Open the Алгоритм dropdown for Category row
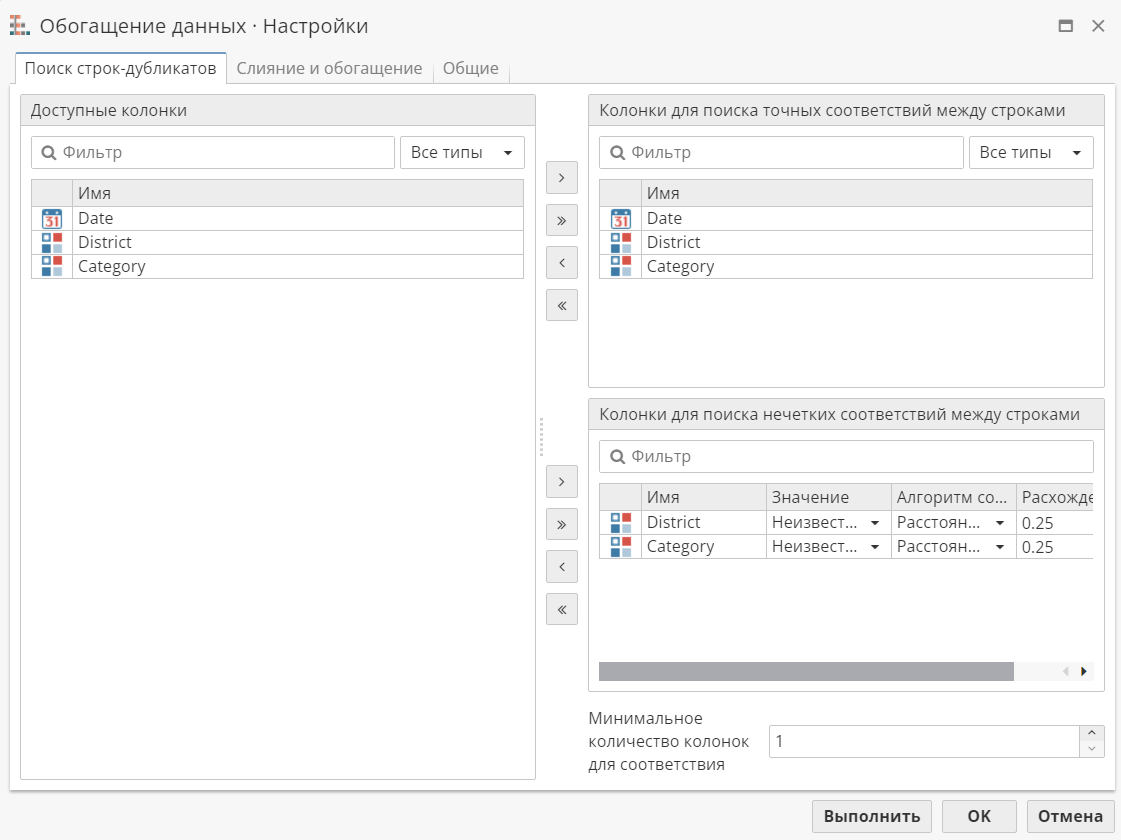Viewport: 1121px width, 840px height. pos(1000,546)
